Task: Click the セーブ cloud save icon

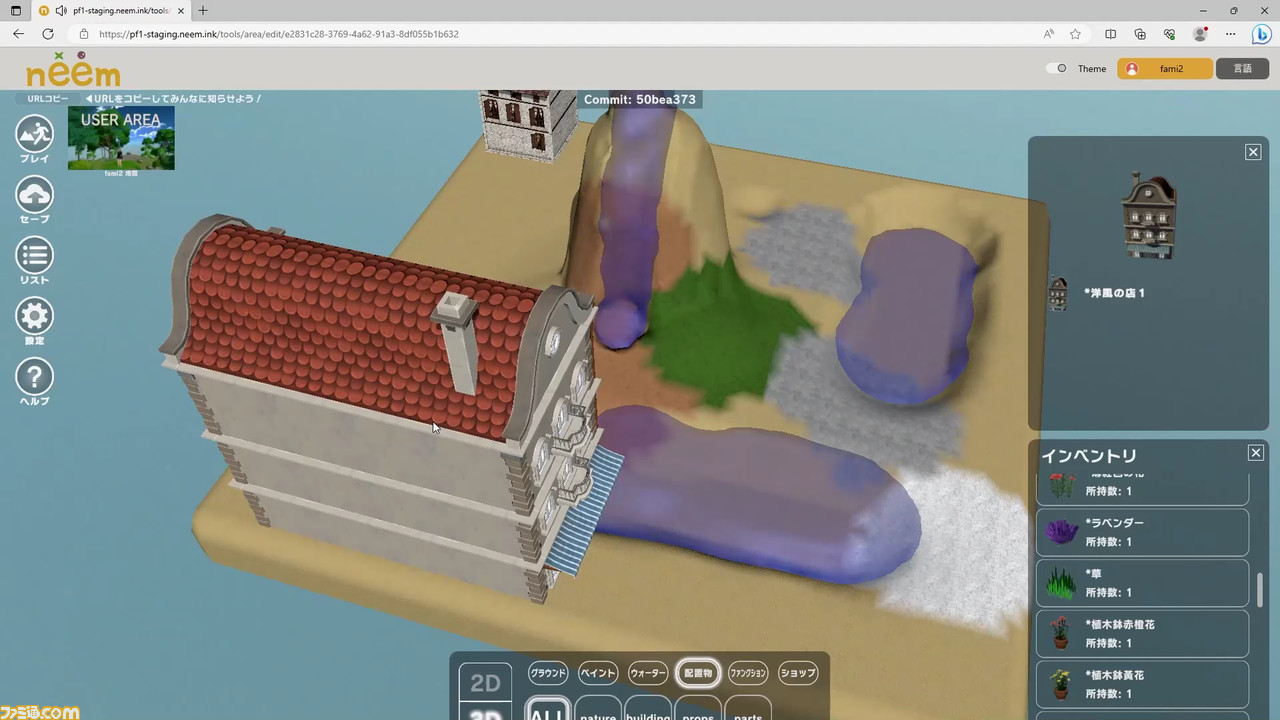Action: 34,196
